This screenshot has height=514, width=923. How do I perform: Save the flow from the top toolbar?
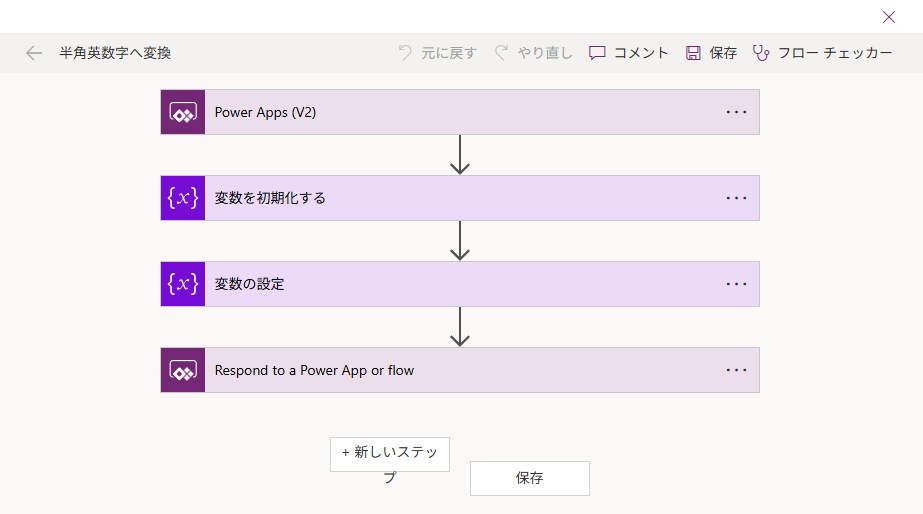pos(711,53)
